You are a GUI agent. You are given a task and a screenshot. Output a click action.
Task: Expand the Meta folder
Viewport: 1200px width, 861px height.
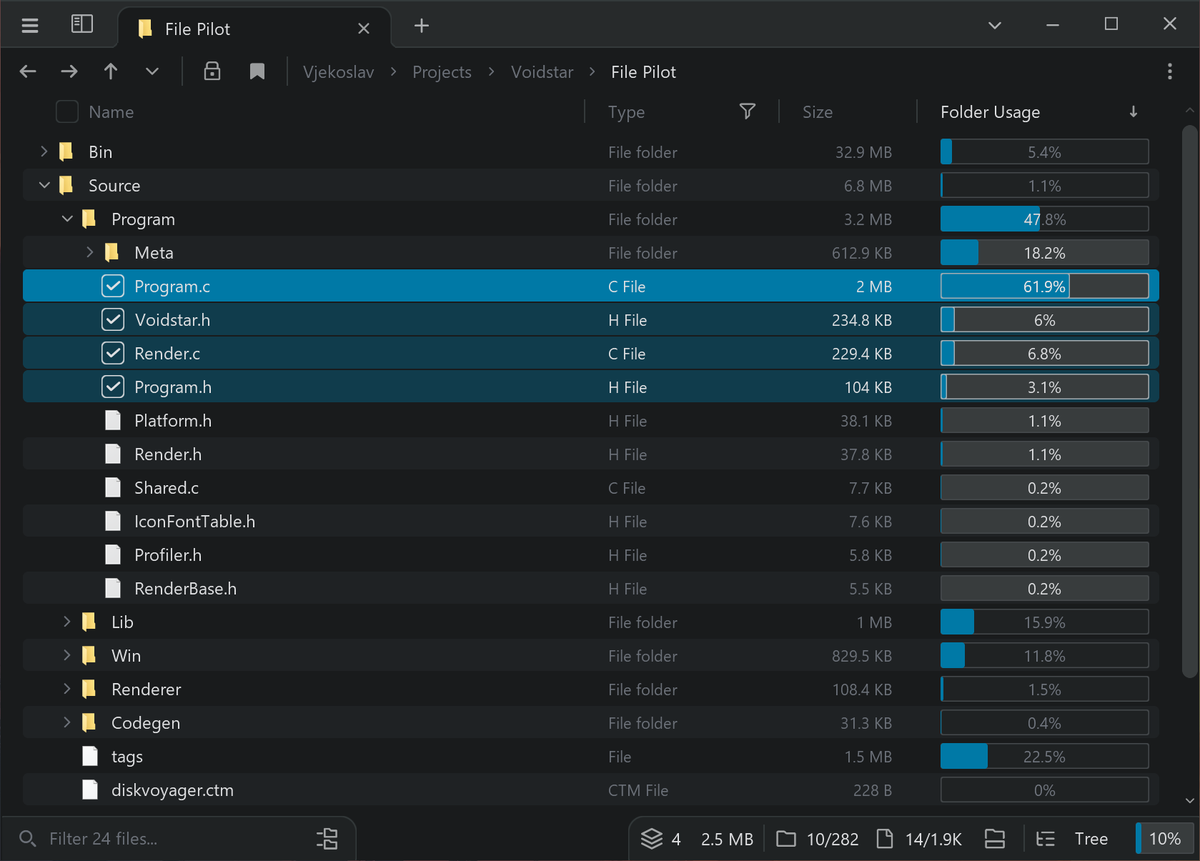tap(89, 253)
